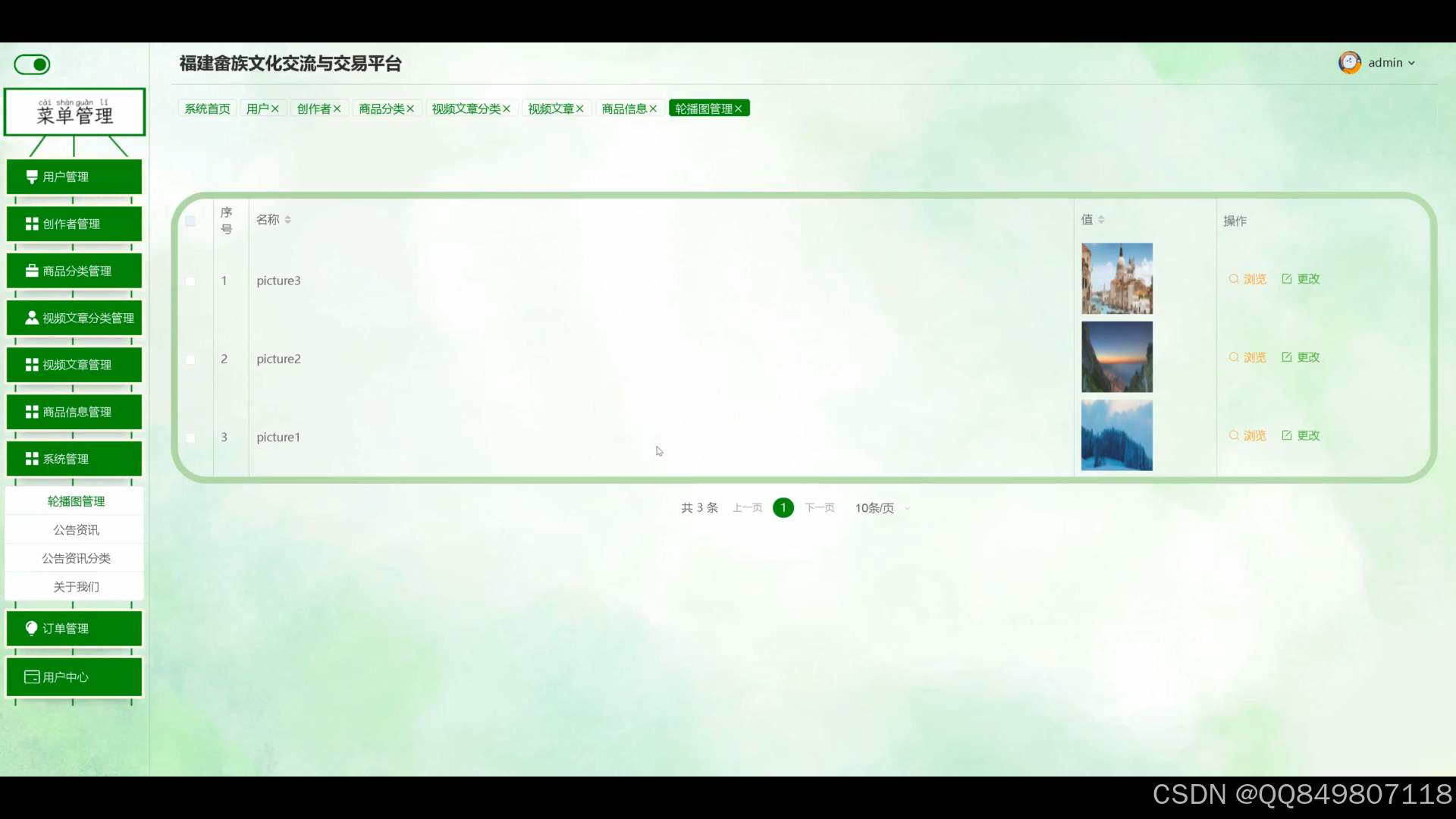Expand the admin user dropdown arrow
The height and width of the screenshot is (819, 1456).
coord(1411,64)
